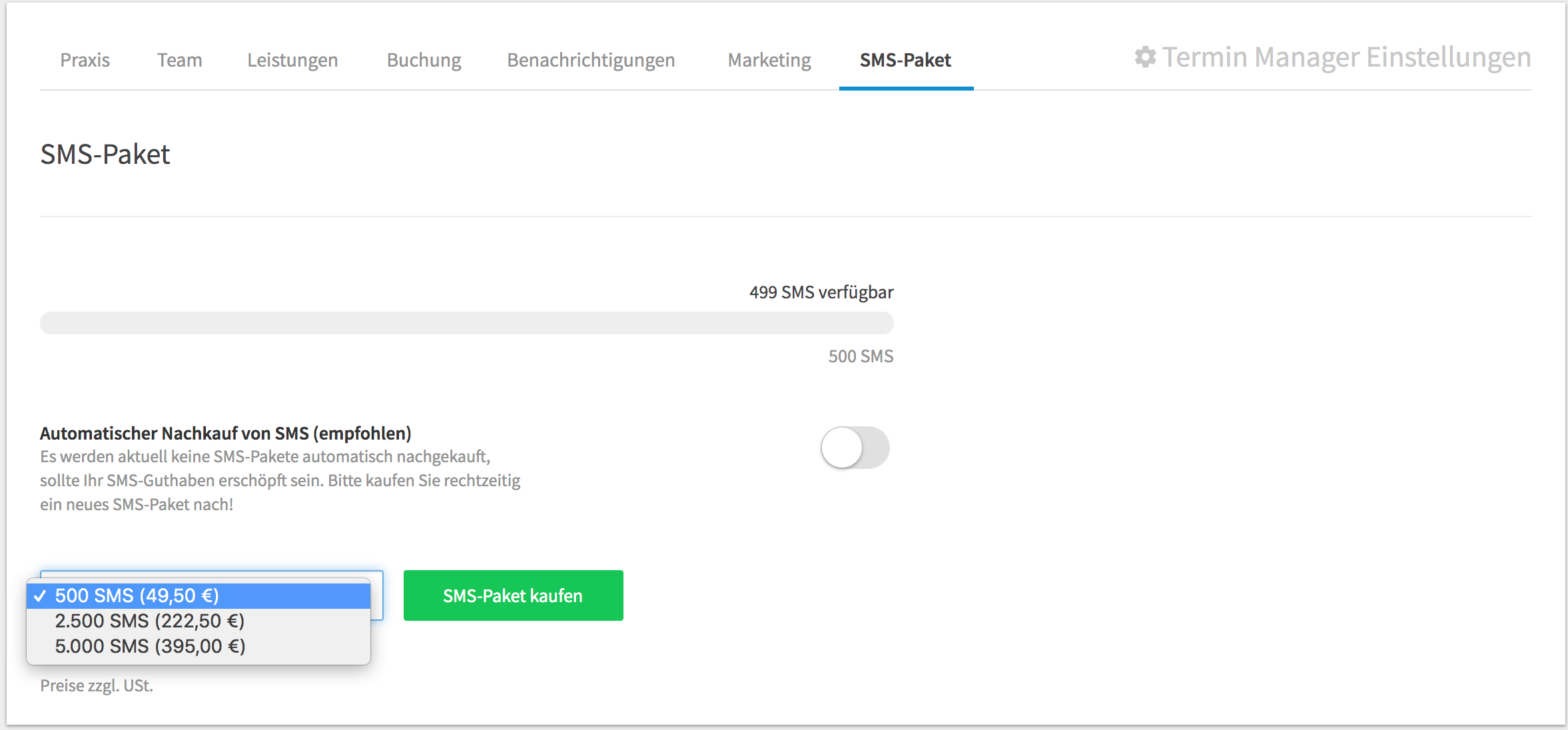This screenshot has width=1568, height=730.
Task: Click the 'SMS-Paket' page heading
Action: point(105,155)
